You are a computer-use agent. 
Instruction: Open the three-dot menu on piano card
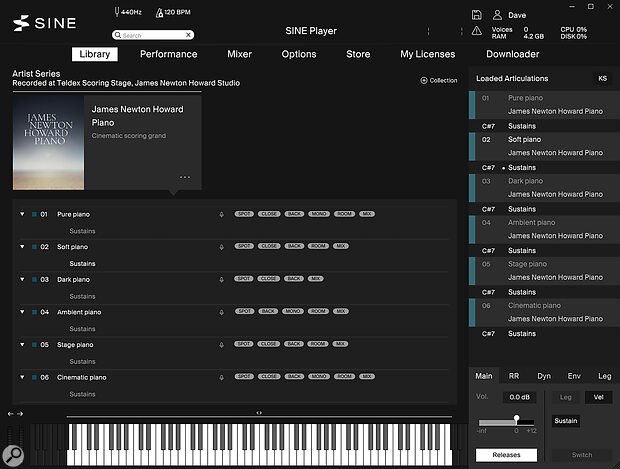185,177
